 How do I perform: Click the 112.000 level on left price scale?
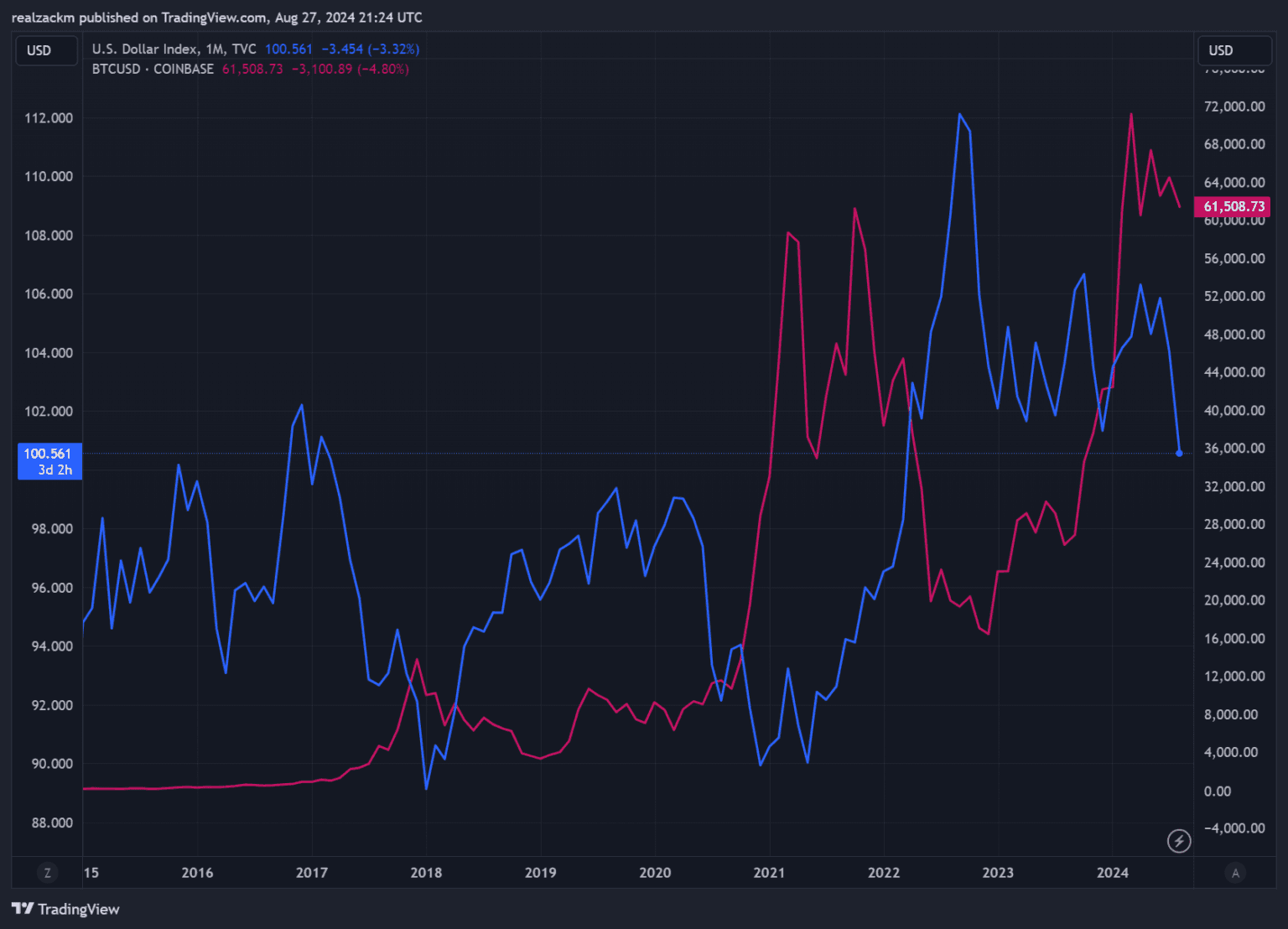coord(49,118)
